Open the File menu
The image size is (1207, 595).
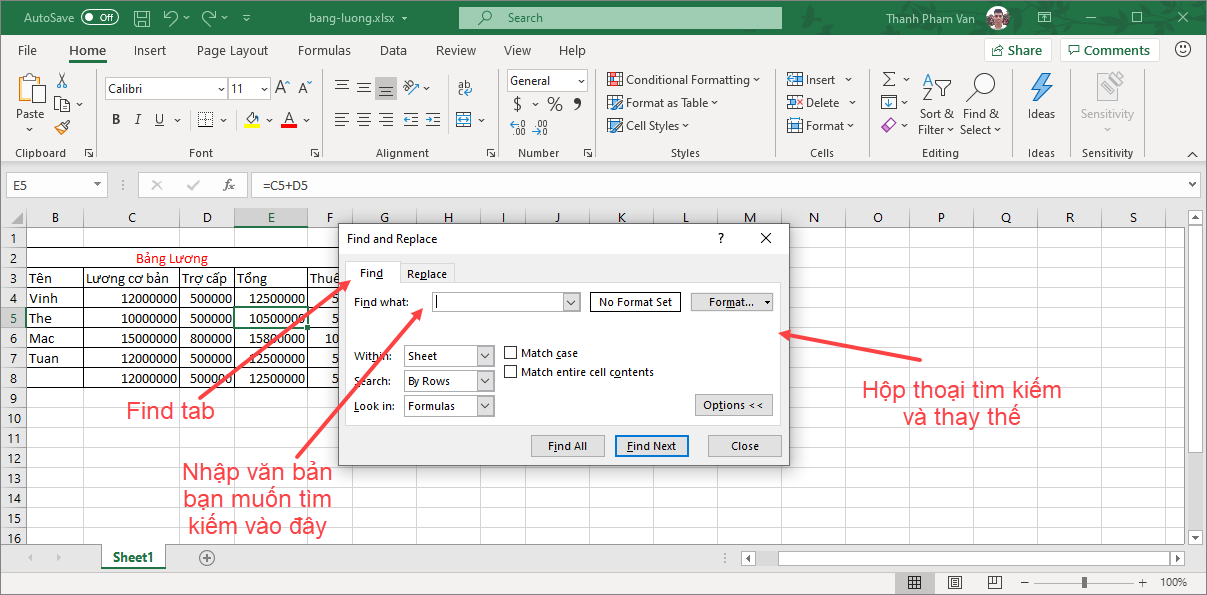point(28,50)
